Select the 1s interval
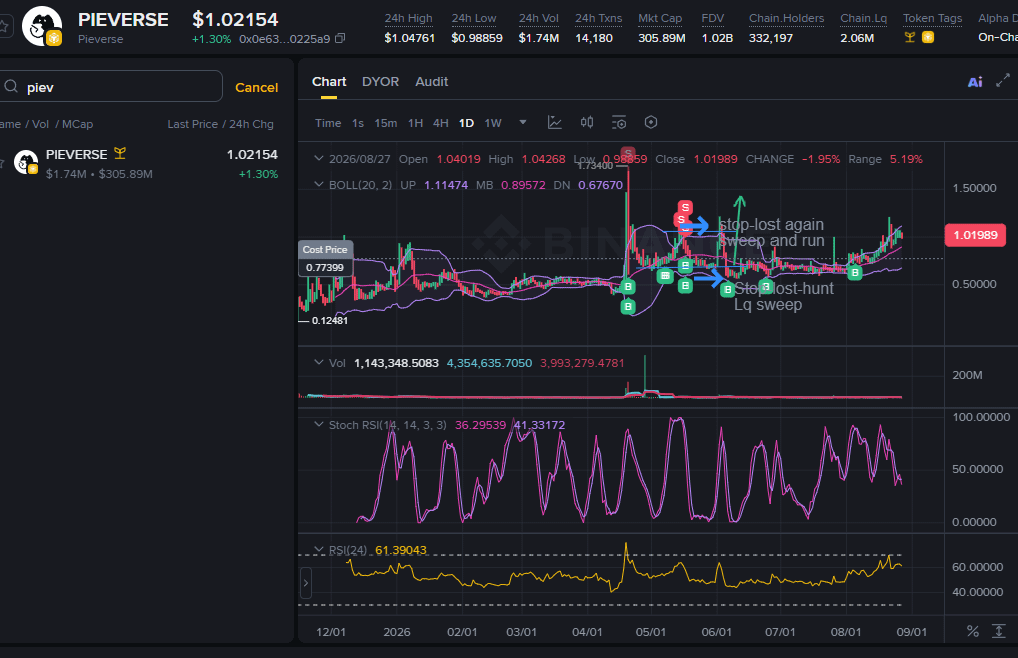Viewport: 1018px width, 658px height. [358, 123]
